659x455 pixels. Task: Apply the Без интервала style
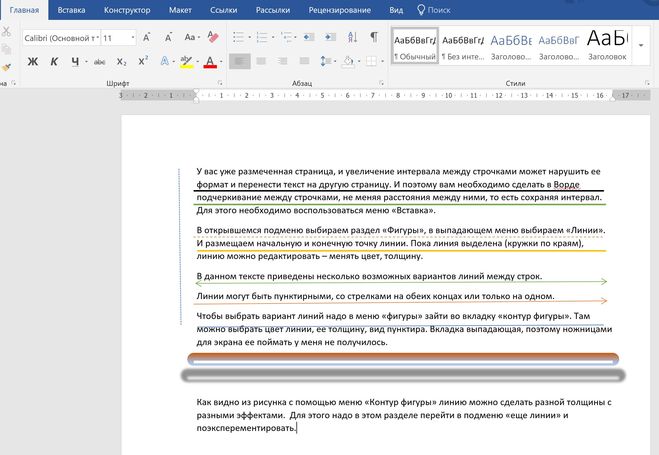pos(463,45)
